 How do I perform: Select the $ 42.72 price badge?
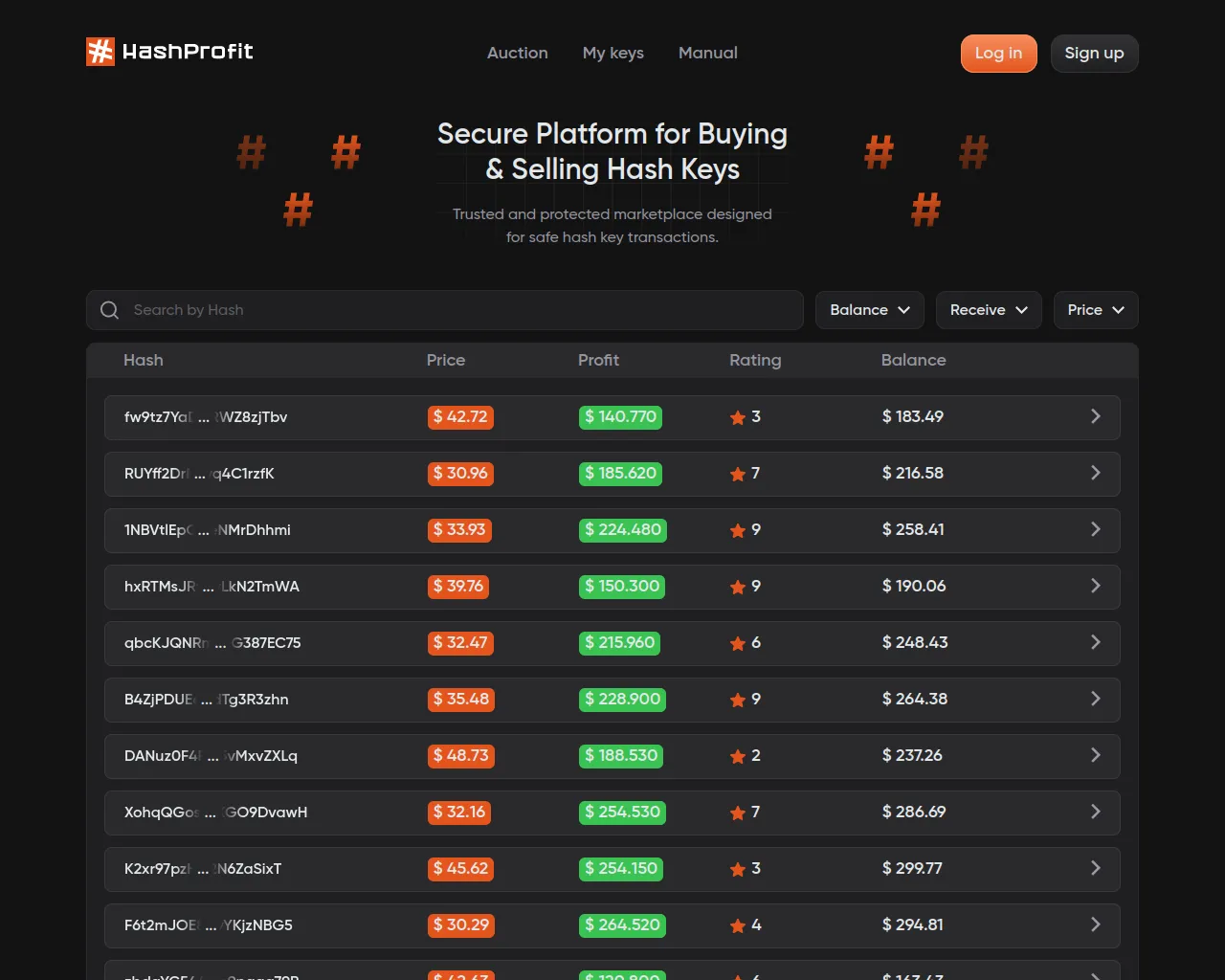coord(460,417)
